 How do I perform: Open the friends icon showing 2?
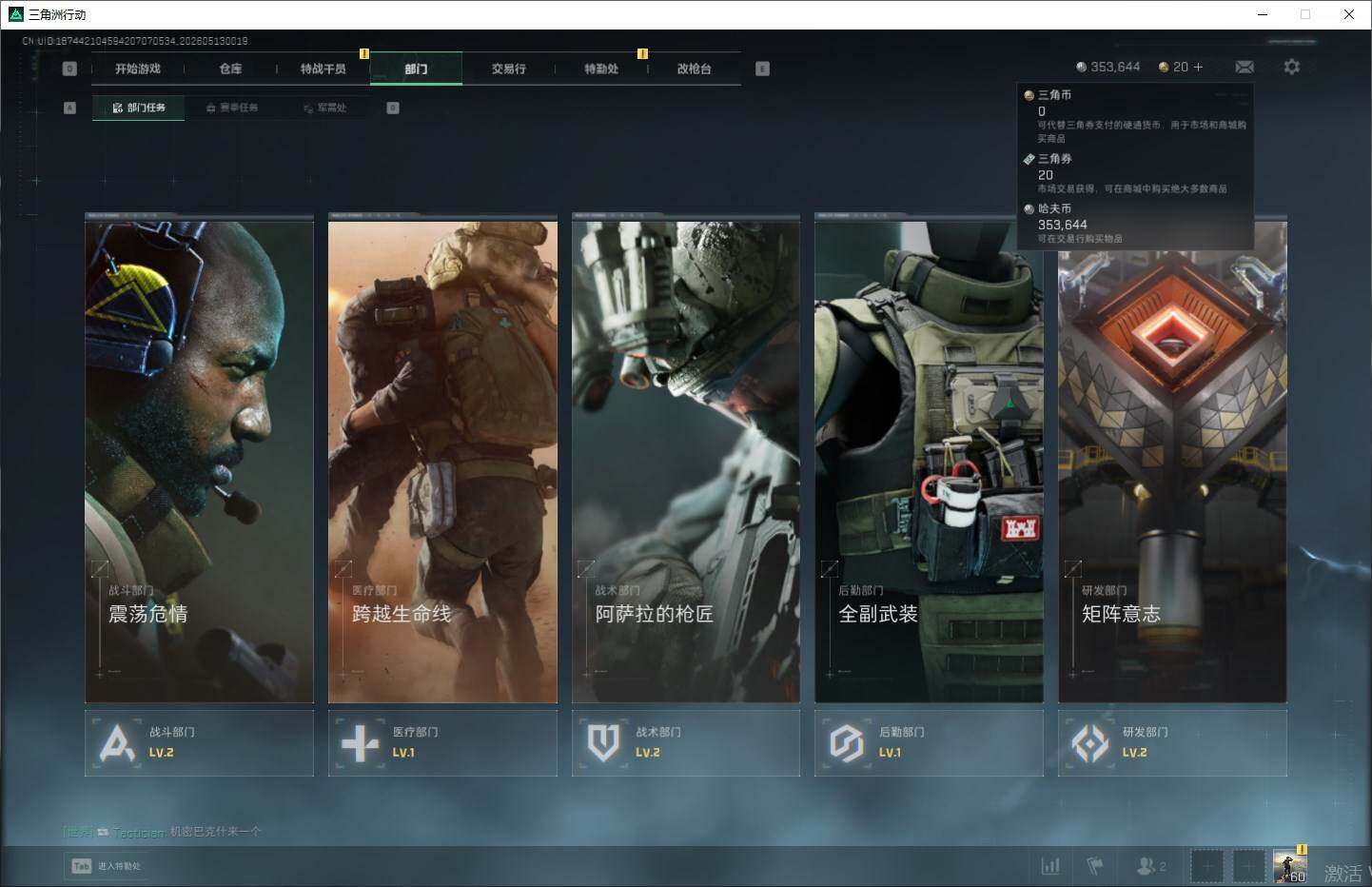[1151, 866]
